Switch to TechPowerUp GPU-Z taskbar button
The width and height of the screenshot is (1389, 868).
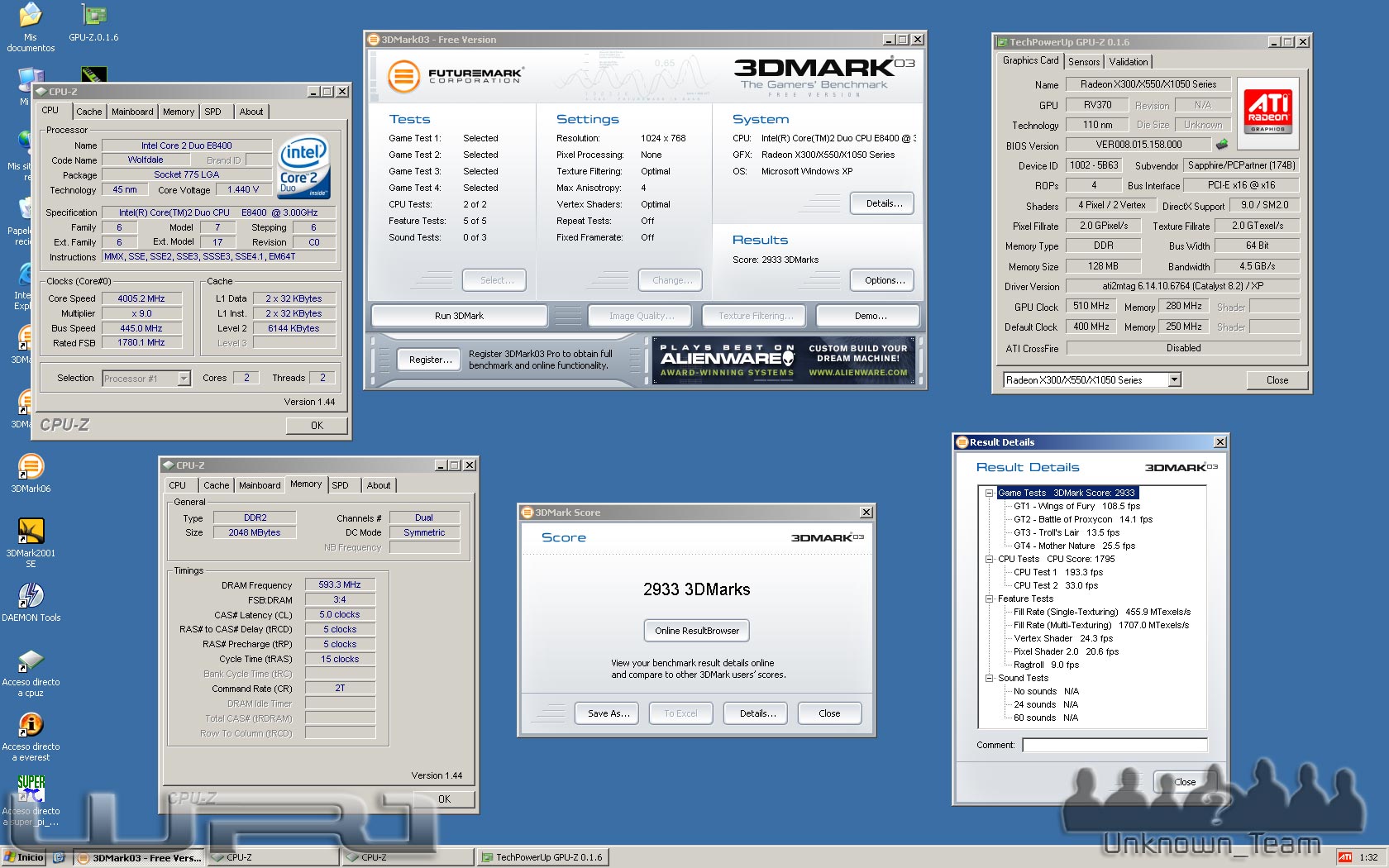pos(544,857)
